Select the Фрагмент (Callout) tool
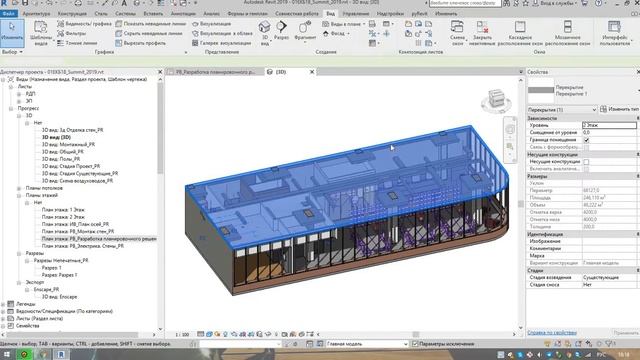 tap(305, 31)
